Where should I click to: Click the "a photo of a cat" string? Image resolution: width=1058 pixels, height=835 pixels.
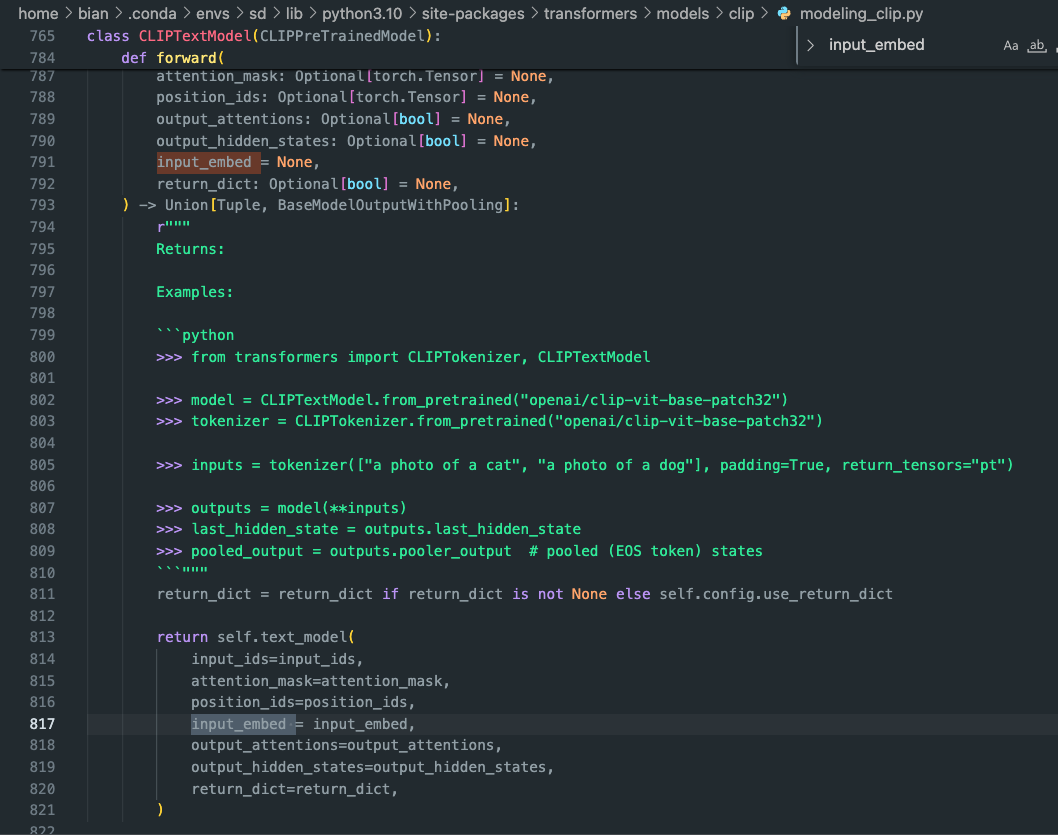(443, 465)
